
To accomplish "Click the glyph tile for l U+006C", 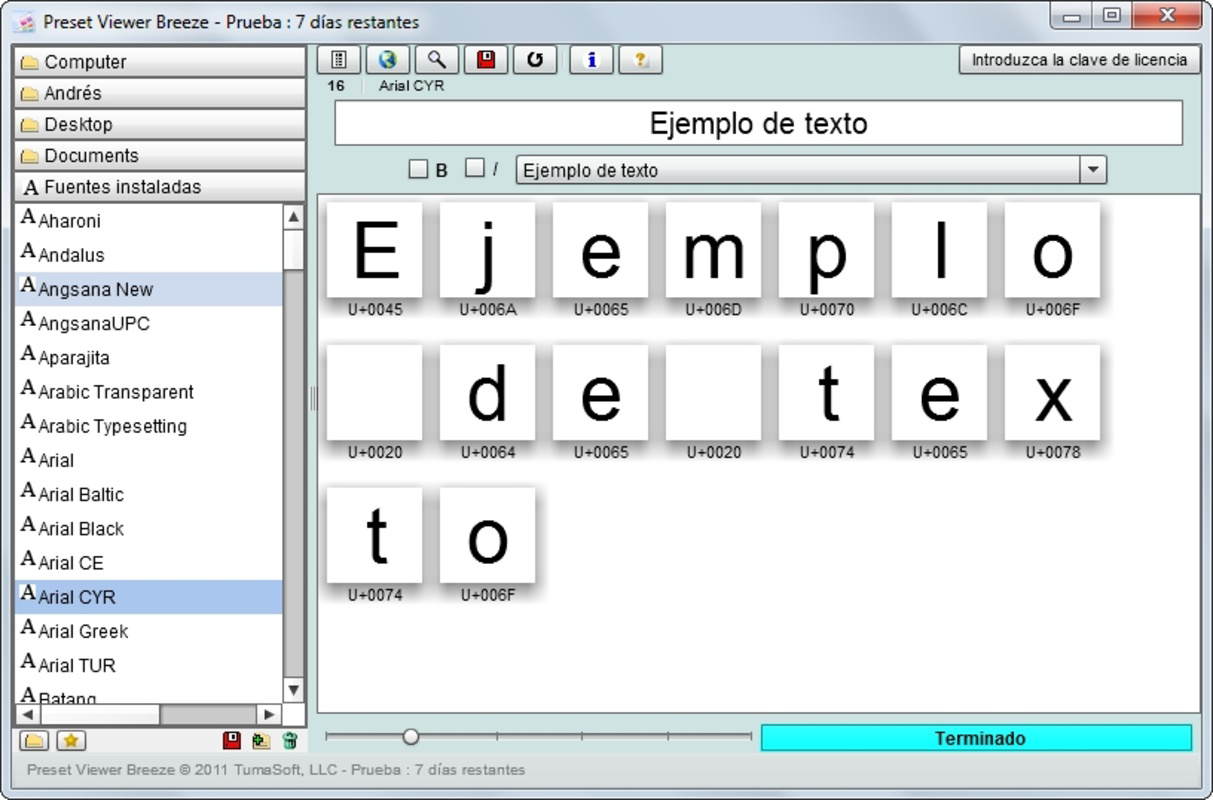I will (x=940, y=250).
